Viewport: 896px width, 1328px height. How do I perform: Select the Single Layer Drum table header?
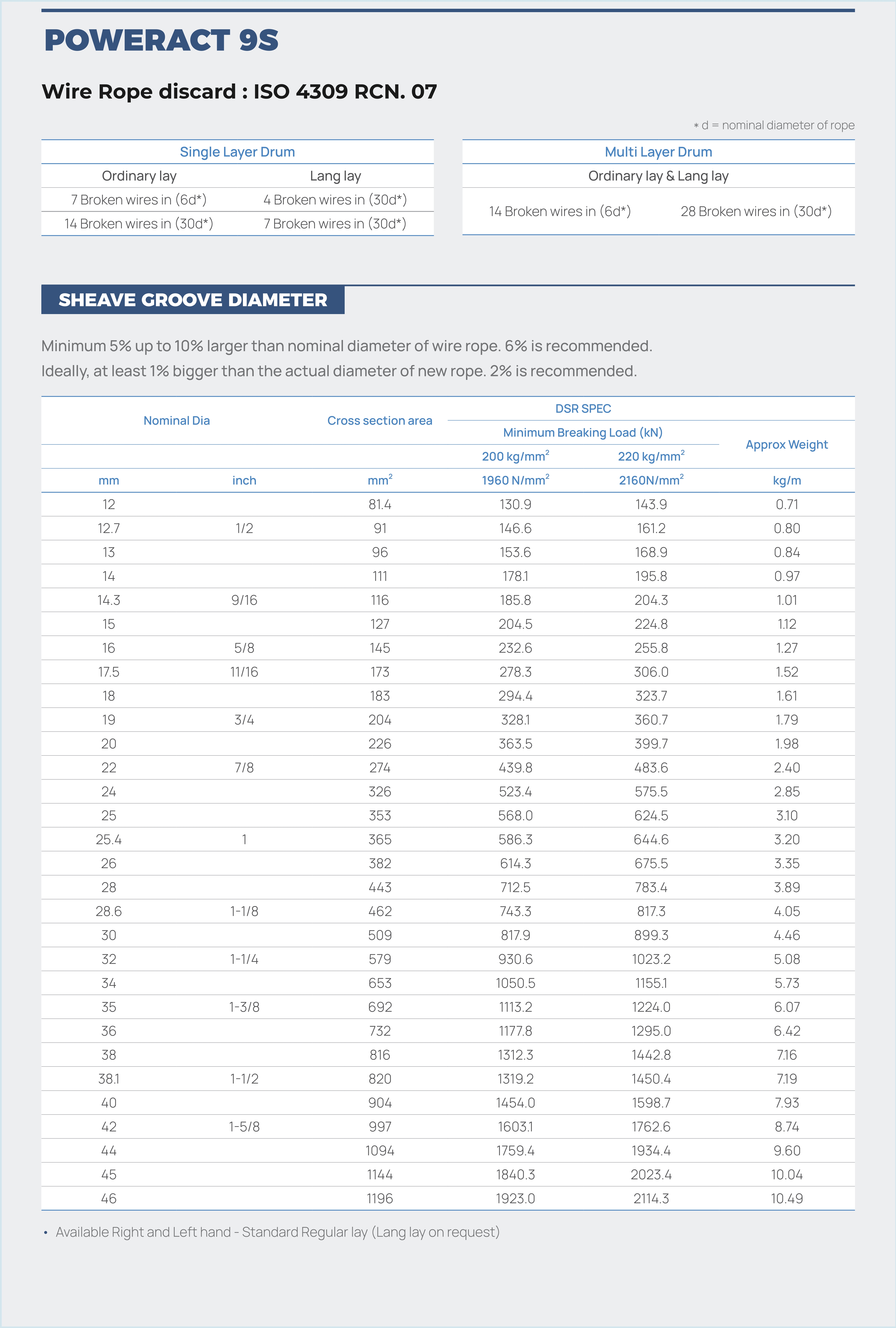point(237,152)
